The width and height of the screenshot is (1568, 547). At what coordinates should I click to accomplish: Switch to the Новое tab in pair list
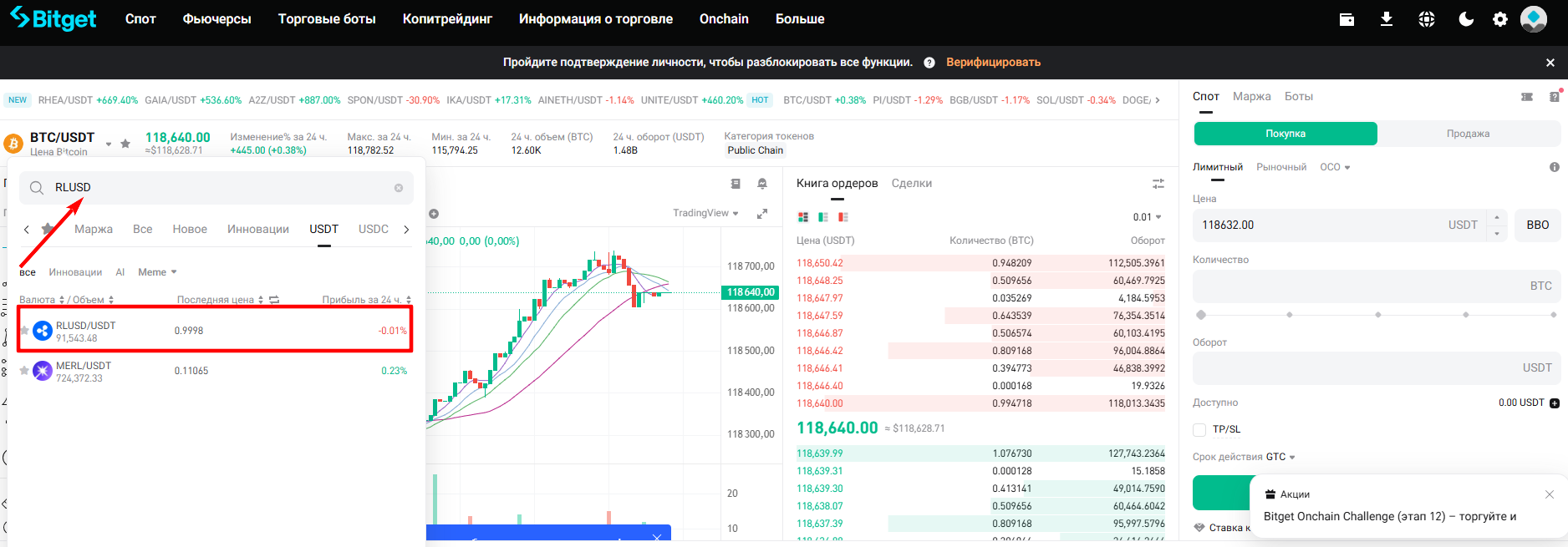(190, 229)
